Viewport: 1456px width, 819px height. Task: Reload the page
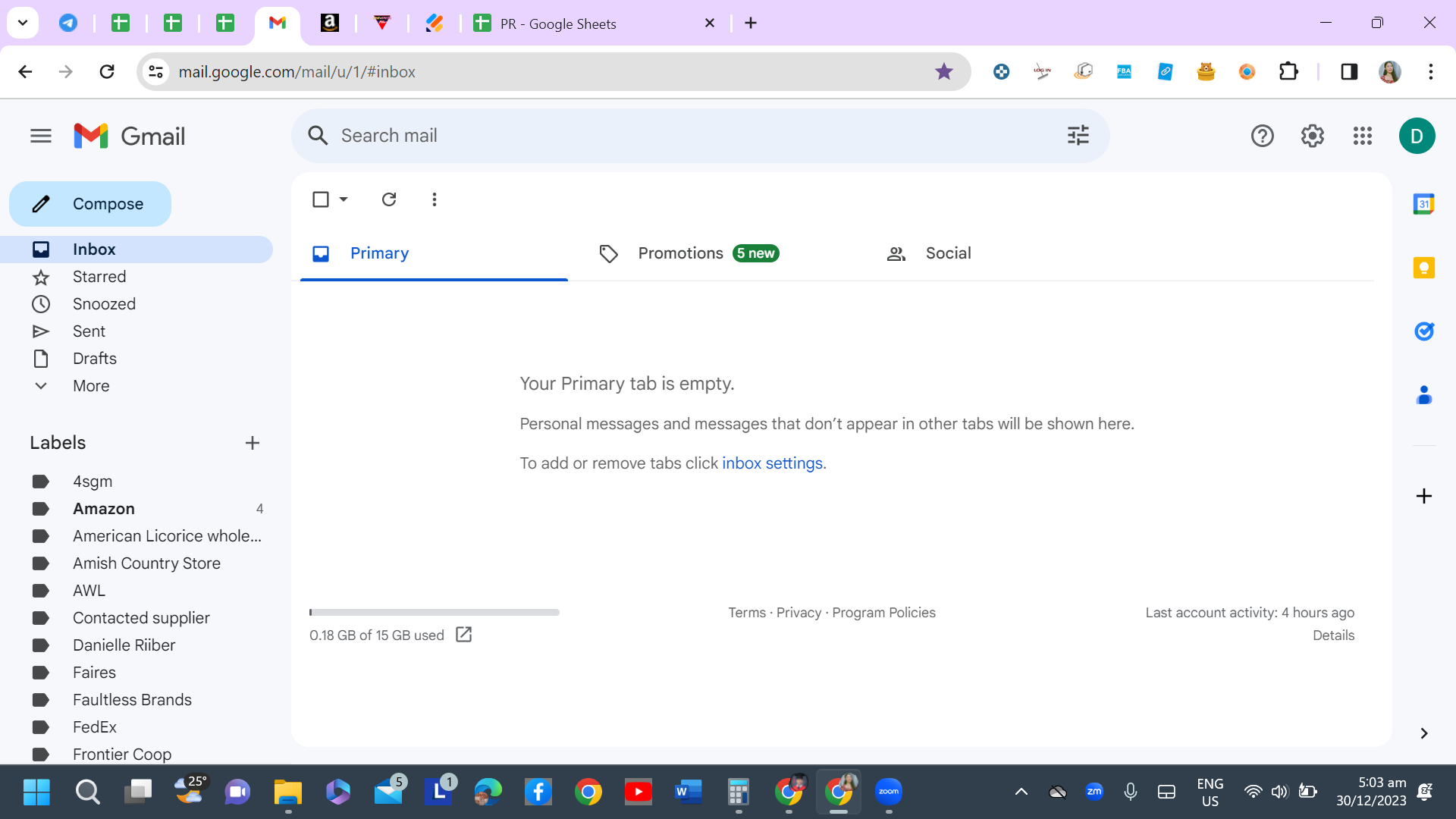[x=107, y=72]
